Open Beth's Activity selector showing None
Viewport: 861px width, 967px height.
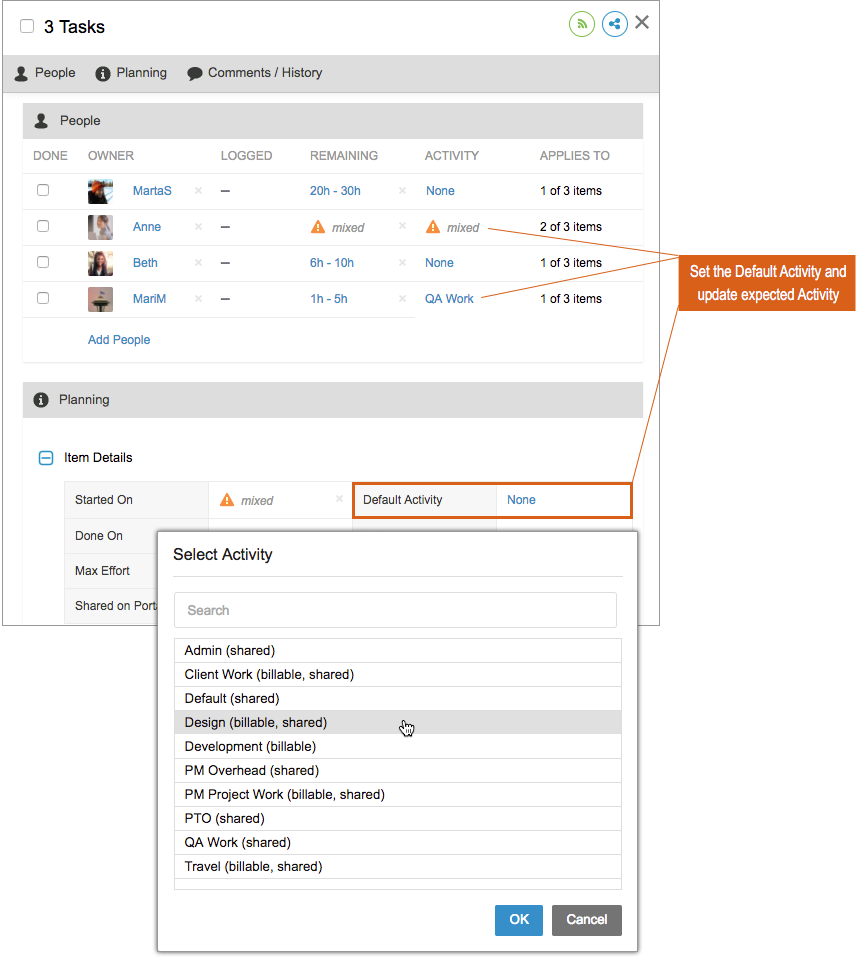pyautogui.click(x=439, y=263)
